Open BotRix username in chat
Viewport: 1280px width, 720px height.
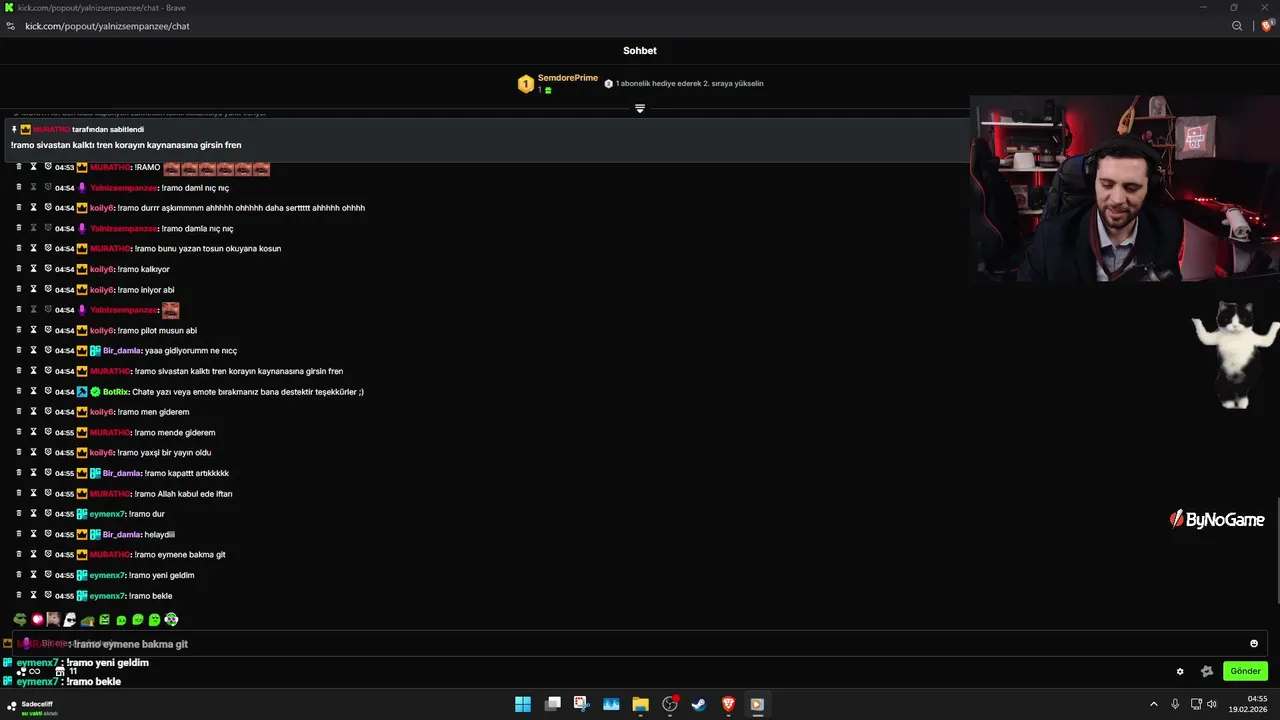click(115, 391)
